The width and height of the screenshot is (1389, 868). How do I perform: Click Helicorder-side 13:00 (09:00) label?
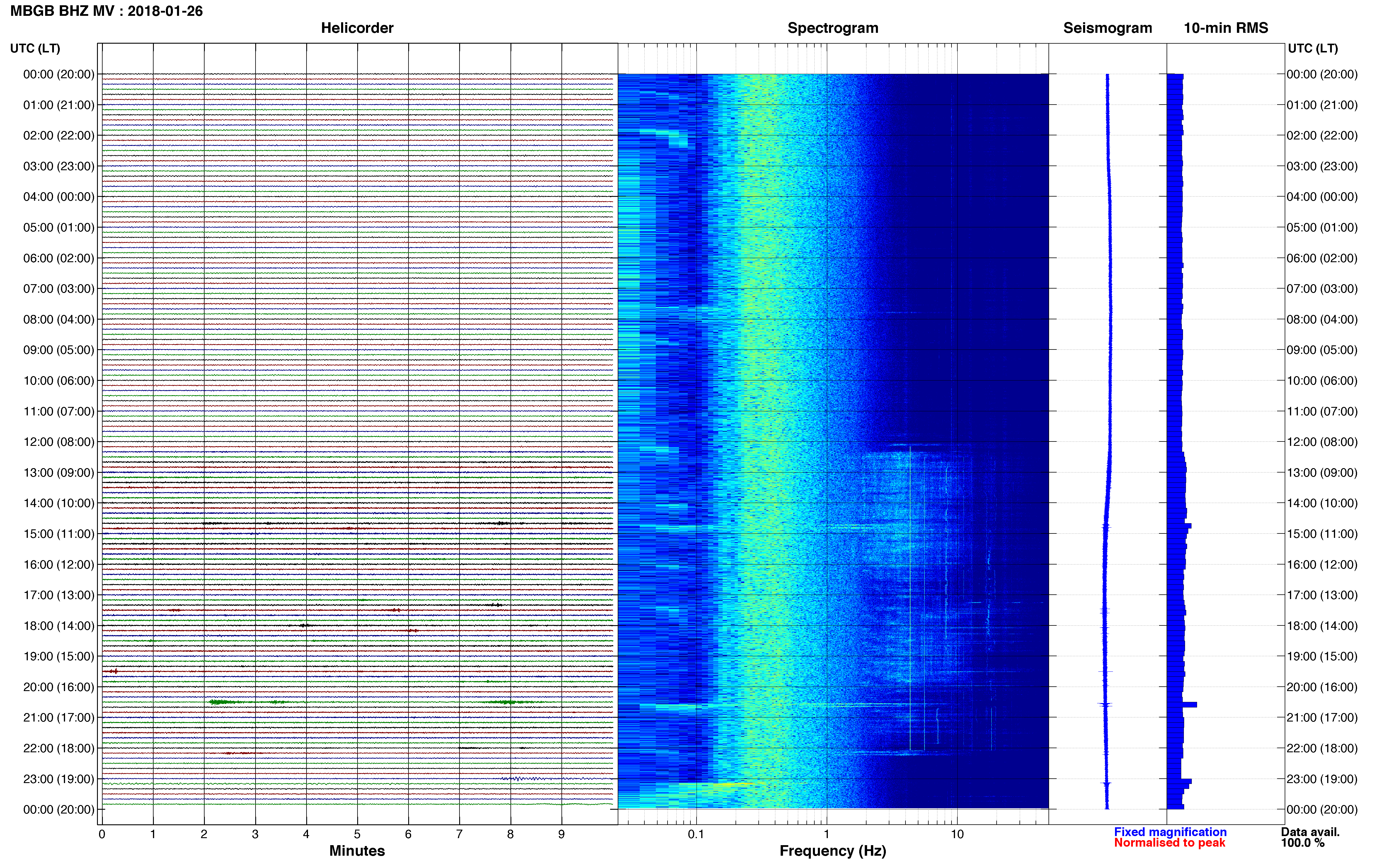click(59, 473)
